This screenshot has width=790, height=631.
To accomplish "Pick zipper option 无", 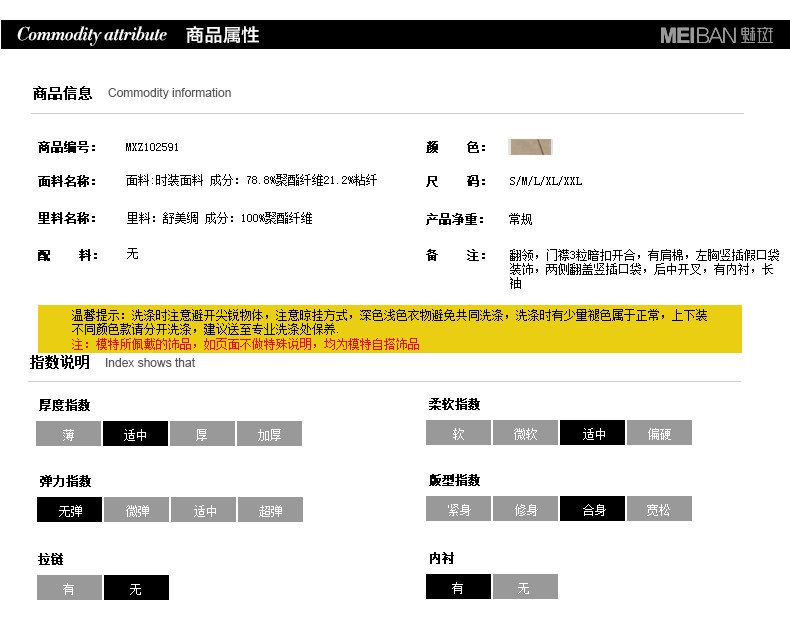I will click(x=137, y=588).
